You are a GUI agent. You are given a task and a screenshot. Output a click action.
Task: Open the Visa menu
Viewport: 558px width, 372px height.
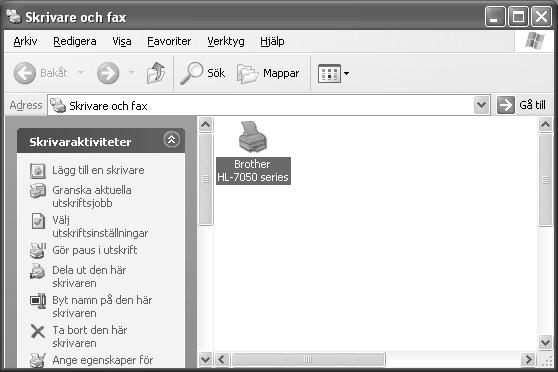tap(122, 41)
